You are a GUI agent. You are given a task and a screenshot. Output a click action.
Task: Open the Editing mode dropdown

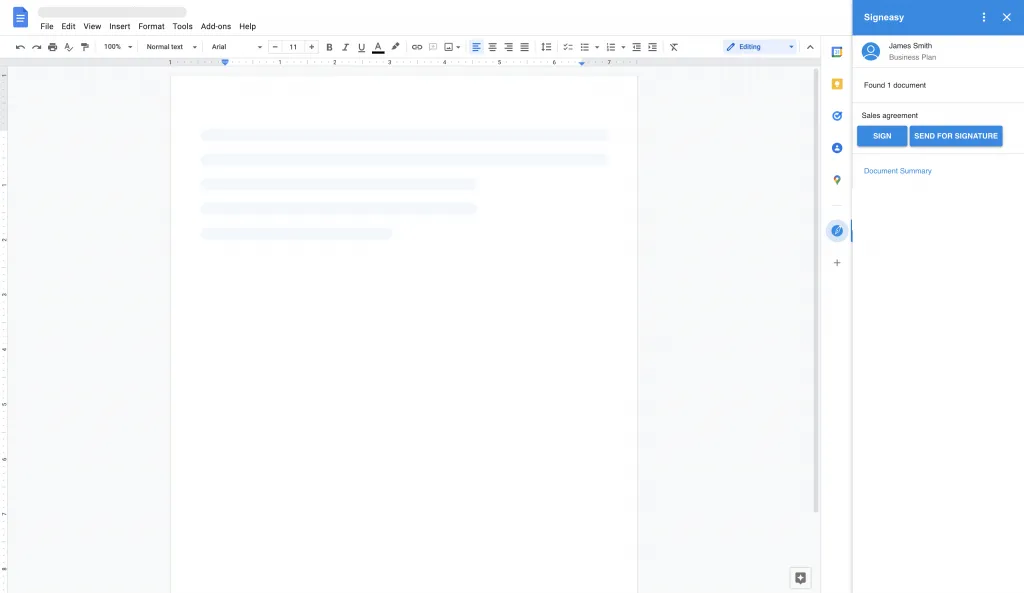point(760,47)
